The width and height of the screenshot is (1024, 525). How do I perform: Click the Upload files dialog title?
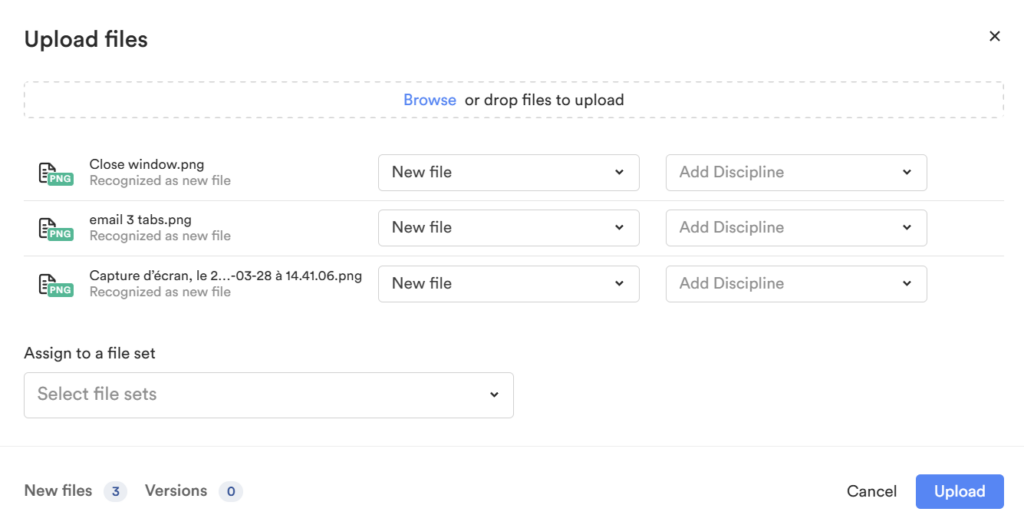click(x=86, y=39)
